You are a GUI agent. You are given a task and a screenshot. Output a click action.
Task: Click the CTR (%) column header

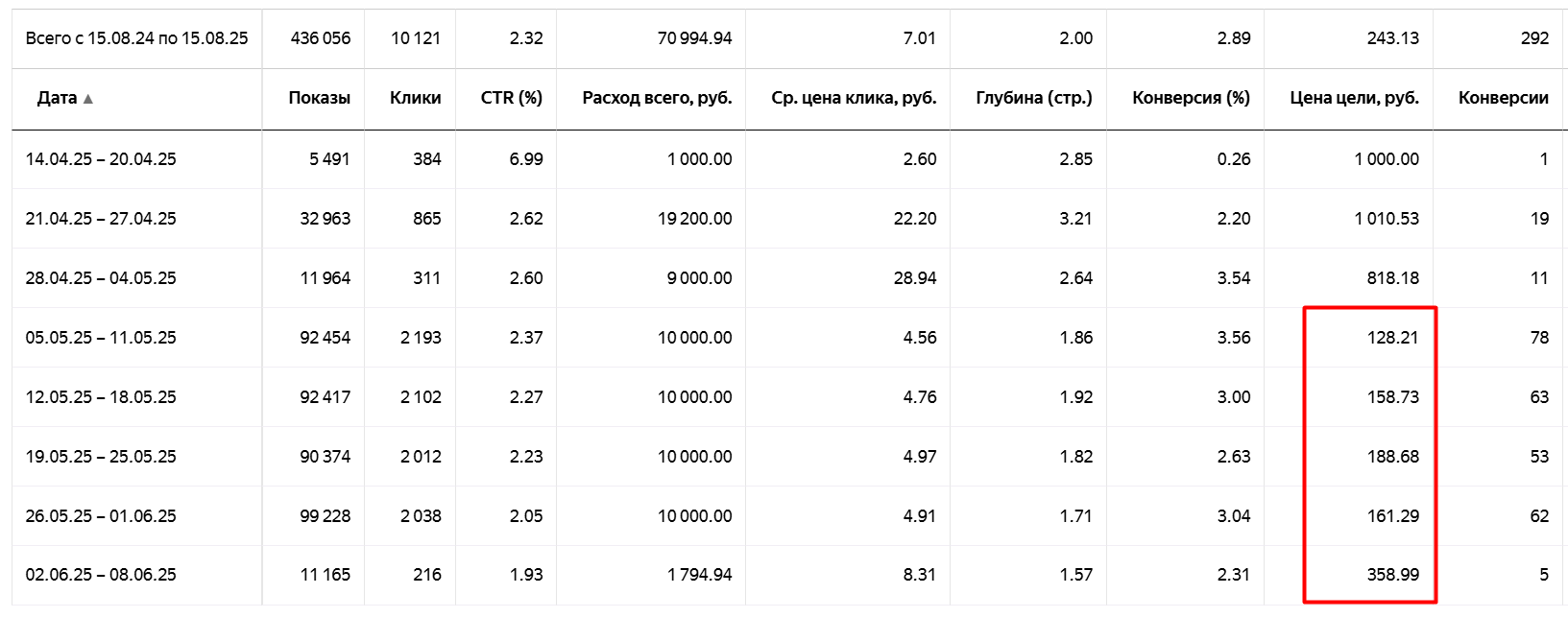(x=511, y=98)
